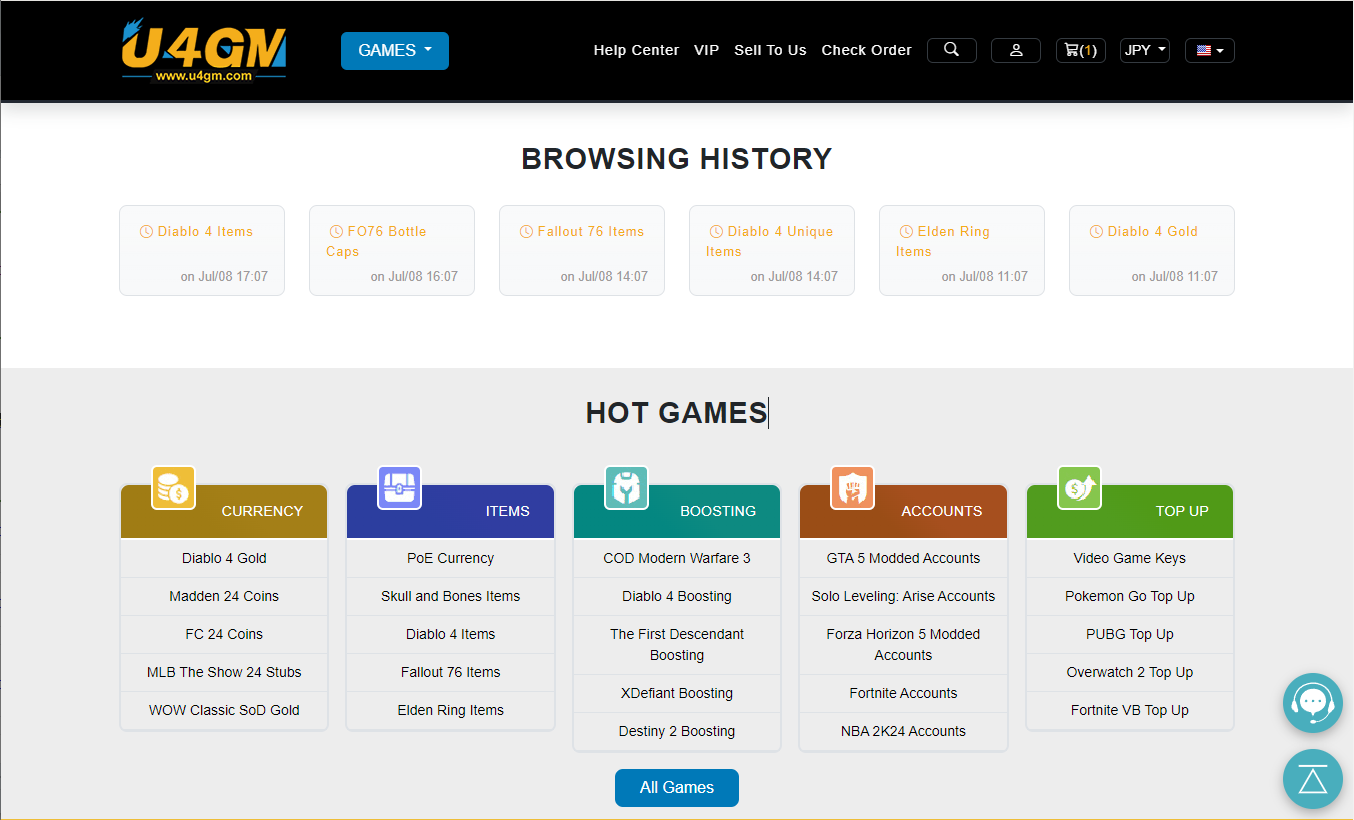Click the Currency coins category icon

173,488
